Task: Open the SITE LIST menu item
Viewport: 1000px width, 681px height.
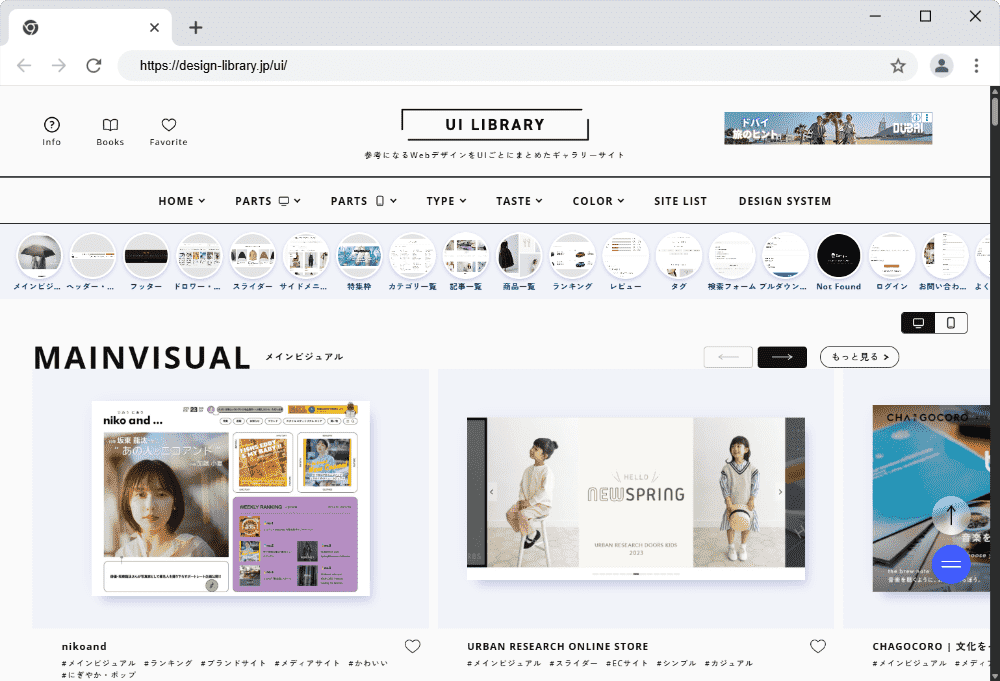Action: point(681,200)
